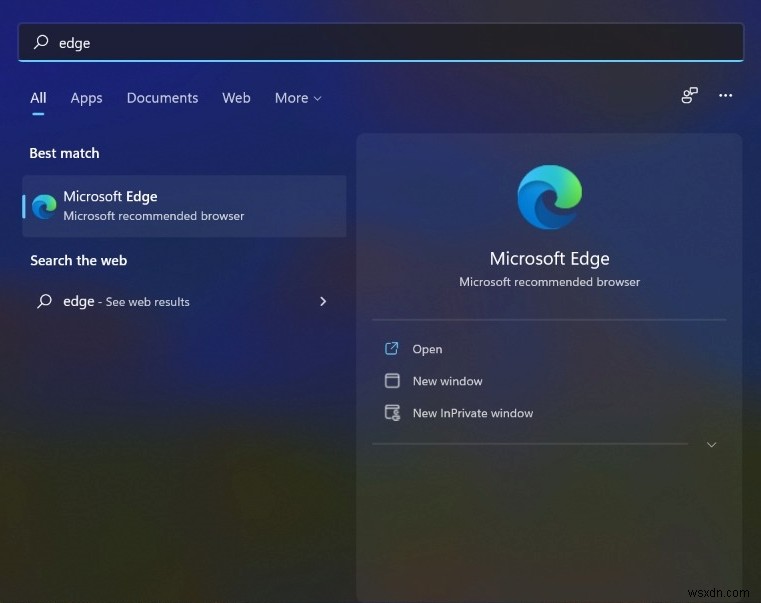This screenshot has width=761, height=603.
Task: Click the New window icon
Action: (392, 381)
